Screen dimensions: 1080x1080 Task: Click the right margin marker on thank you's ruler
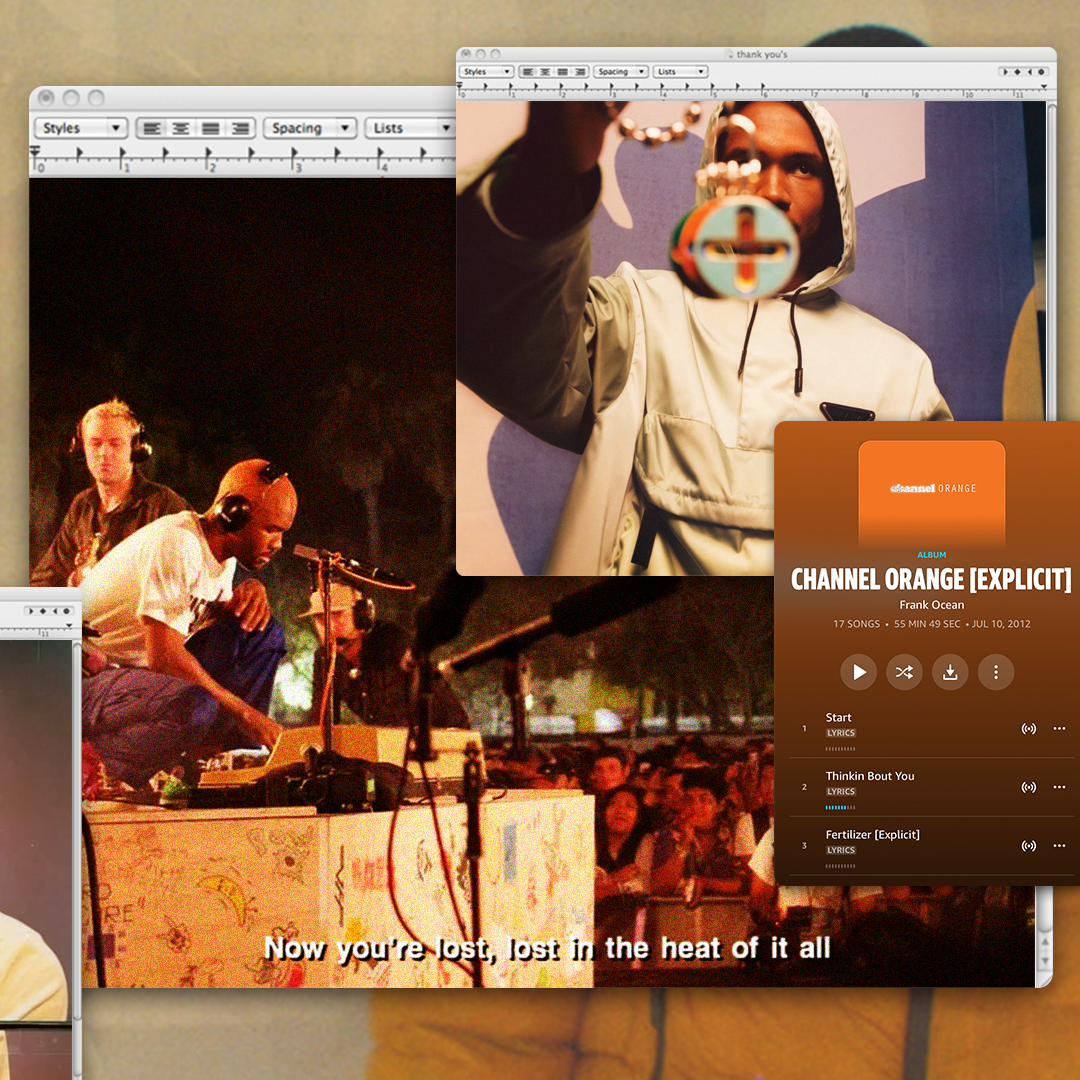[x=1044, y=86]
